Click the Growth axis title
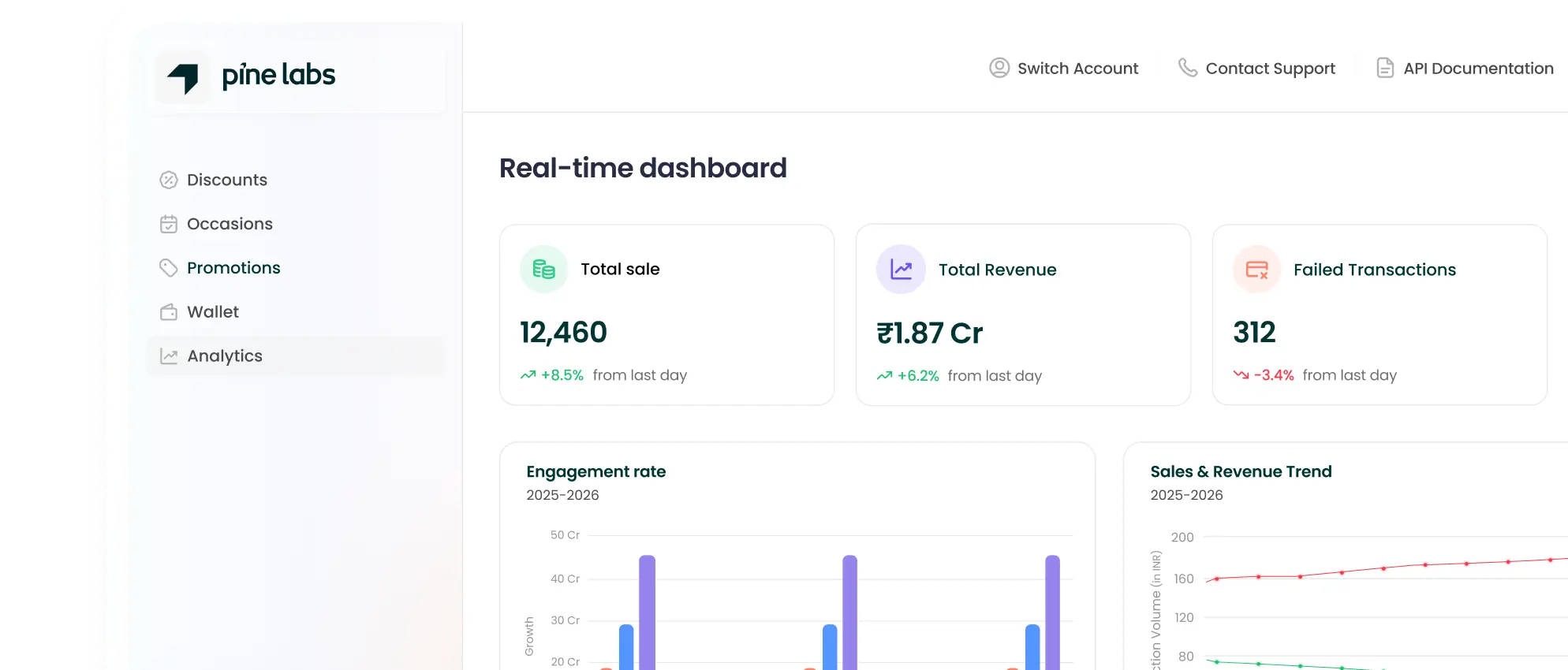This screenshot has height=670, width=1568. (529, 636)
